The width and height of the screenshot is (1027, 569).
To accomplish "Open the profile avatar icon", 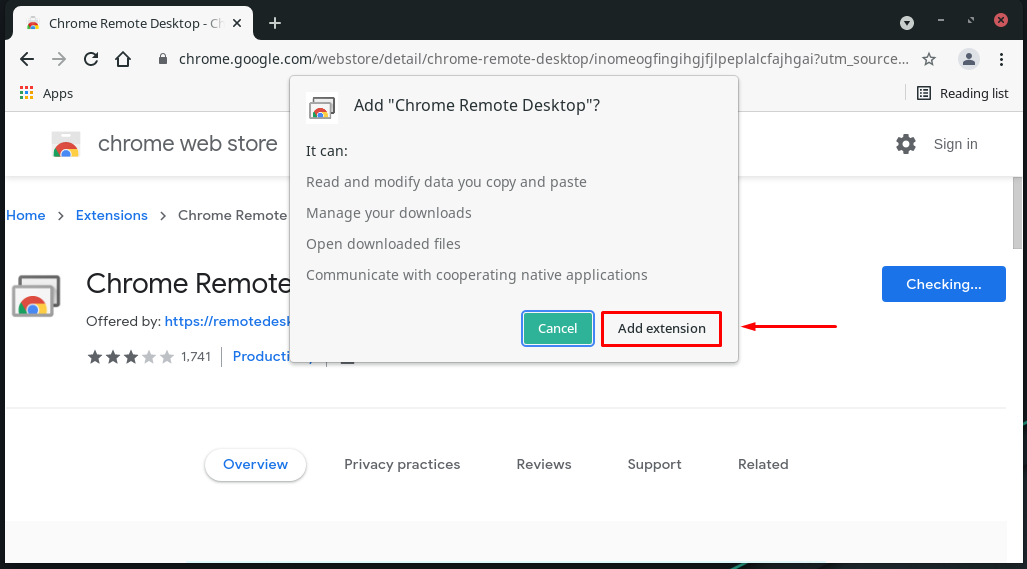I will pyautogui.click(x=969, y=59).
